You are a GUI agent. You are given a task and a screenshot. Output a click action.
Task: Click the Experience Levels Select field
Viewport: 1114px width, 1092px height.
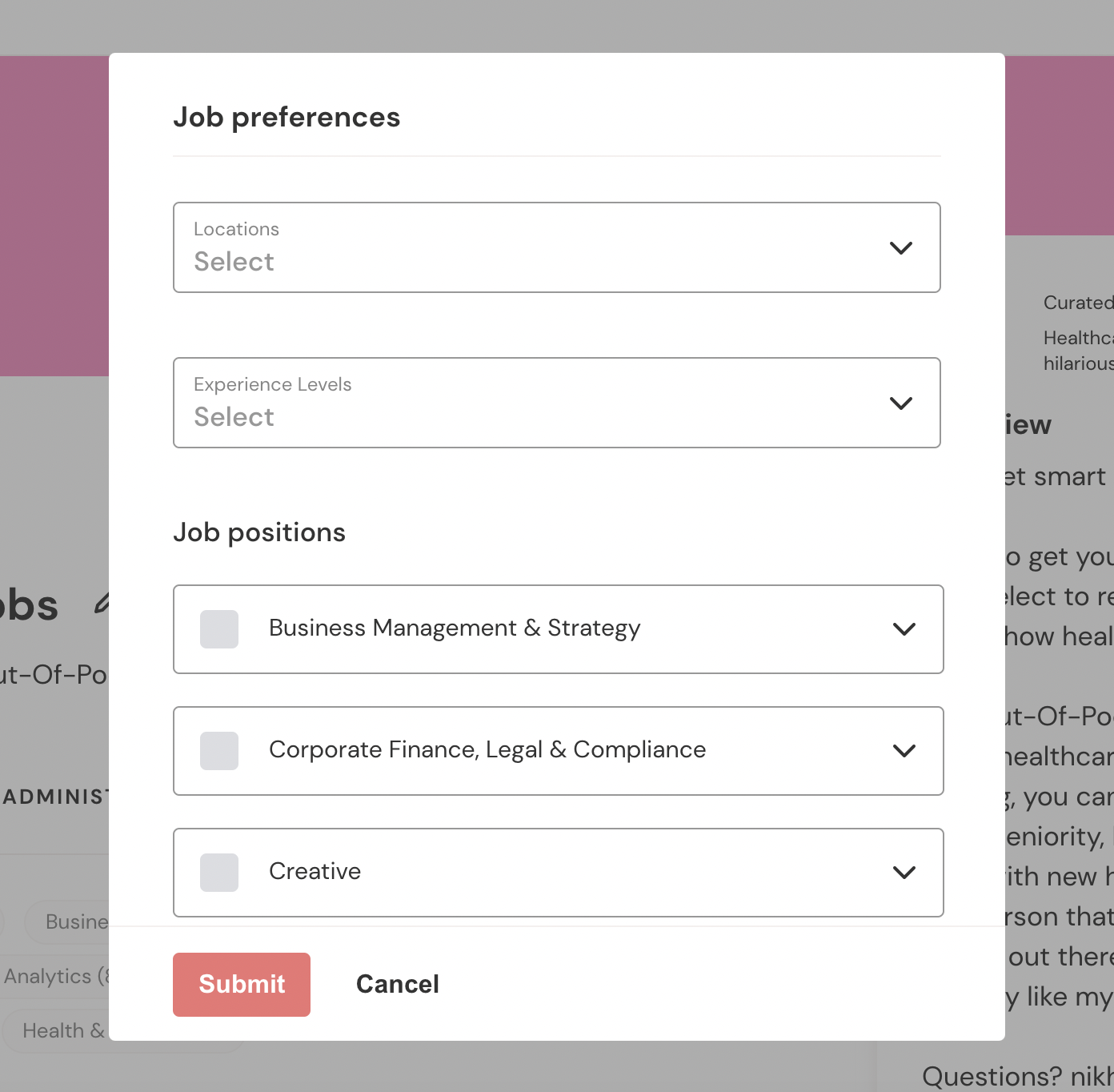(557, 403)
